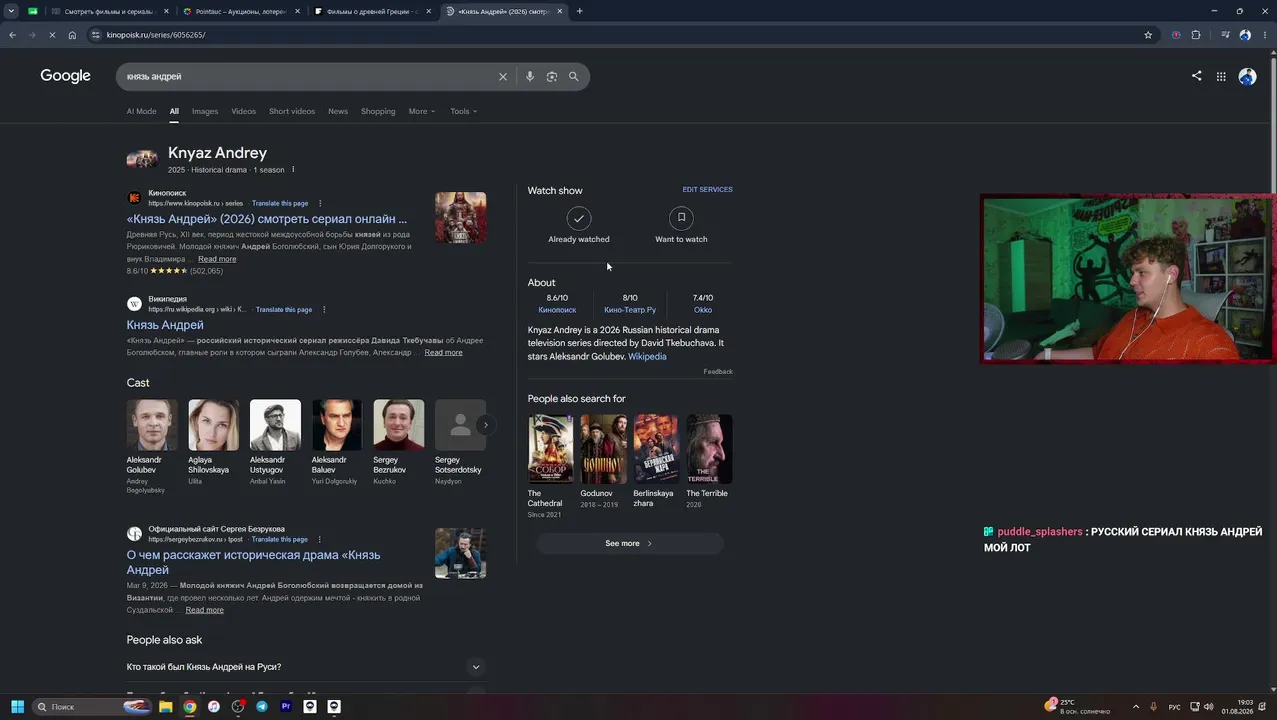Share results via share icon
This screenshot has height=720, width=1277.
(x=1196, y=76)
